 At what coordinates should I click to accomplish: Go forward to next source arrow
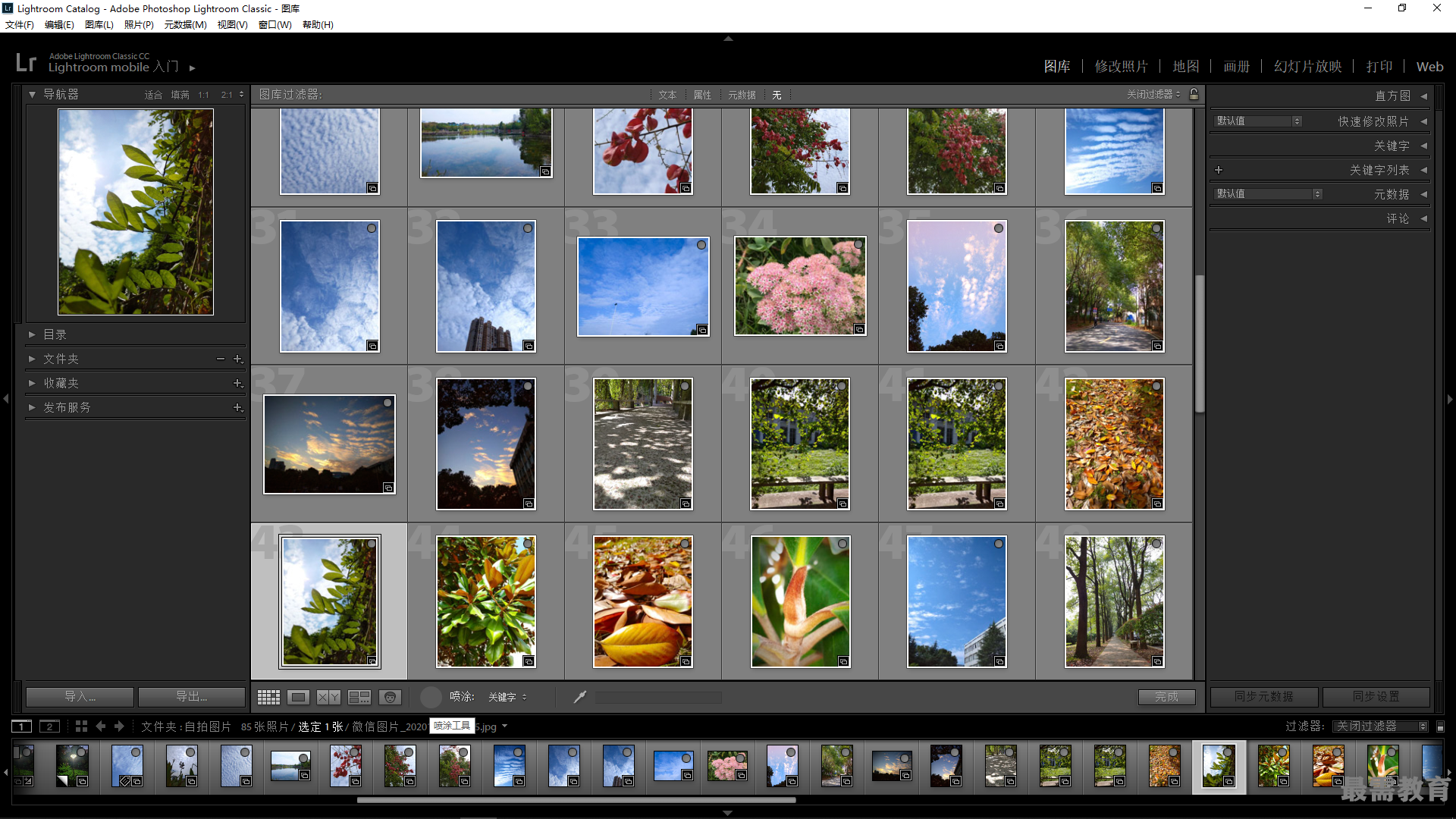[x=119, y=726]
